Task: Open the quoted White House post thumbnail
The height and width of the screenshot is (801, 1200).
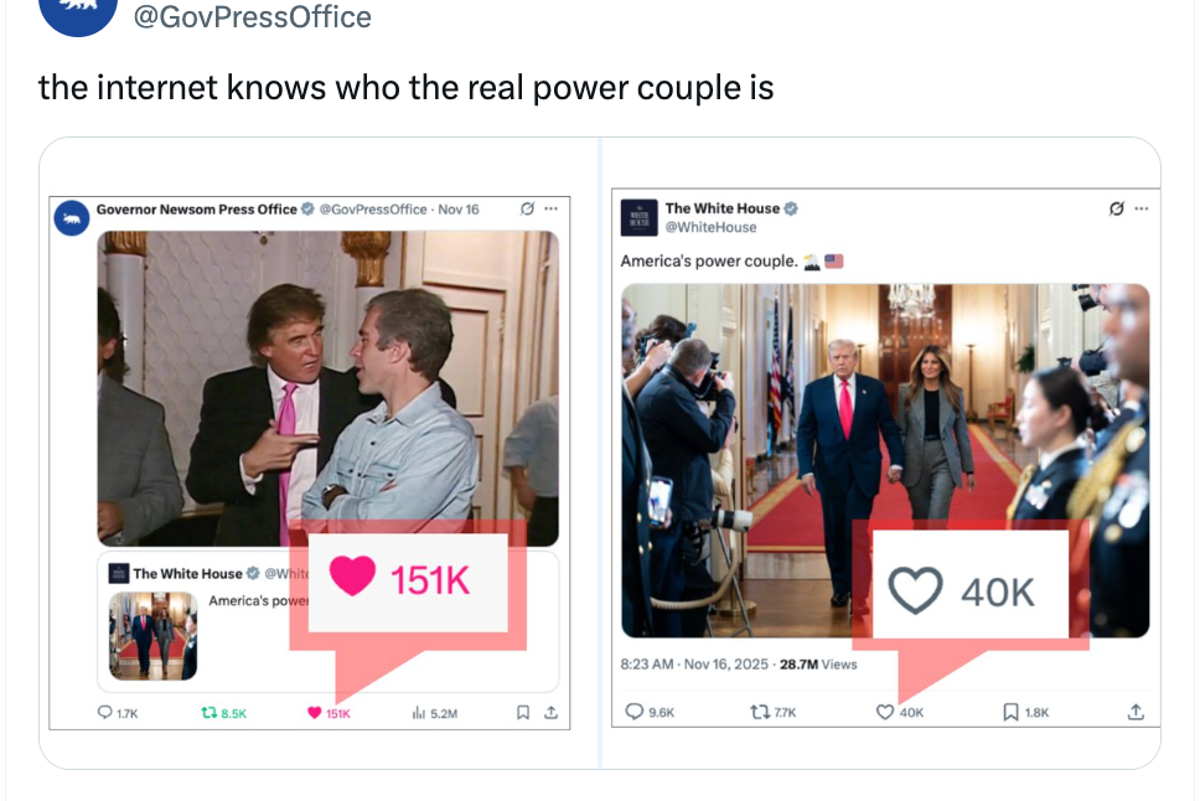Action: 153,636
